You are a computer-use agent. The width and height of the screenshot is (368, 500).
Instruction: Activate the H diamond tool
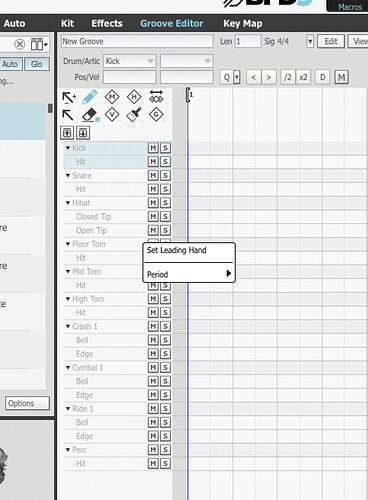[x=134, y=97]
